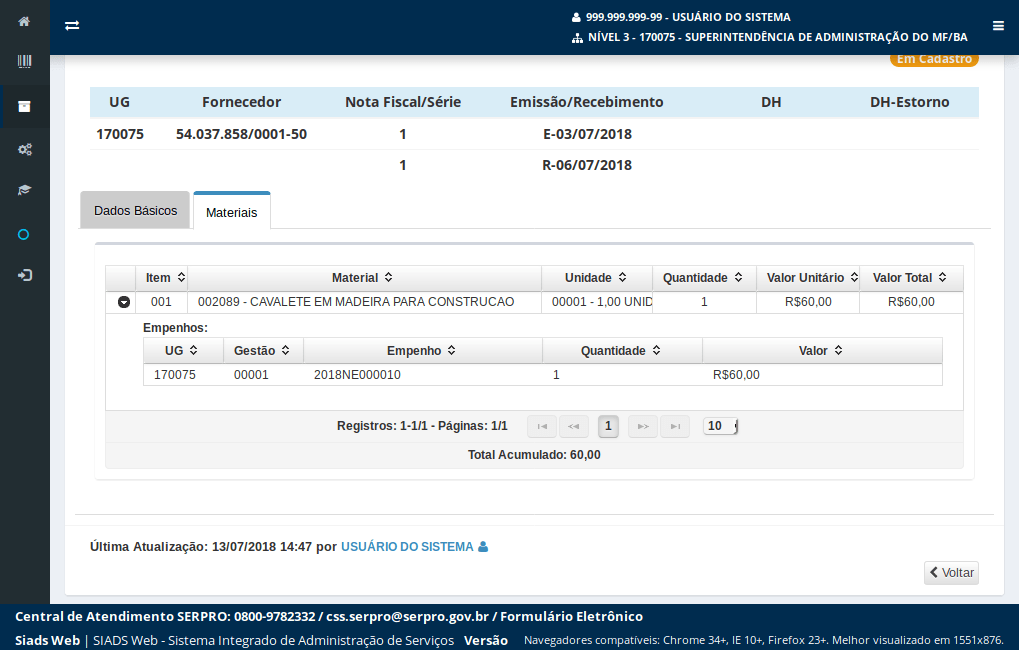Click Registros: 1-1/1 - Páginas: 1/1 text
Screen dimensions: 1019x650
(x=422, y=426)
